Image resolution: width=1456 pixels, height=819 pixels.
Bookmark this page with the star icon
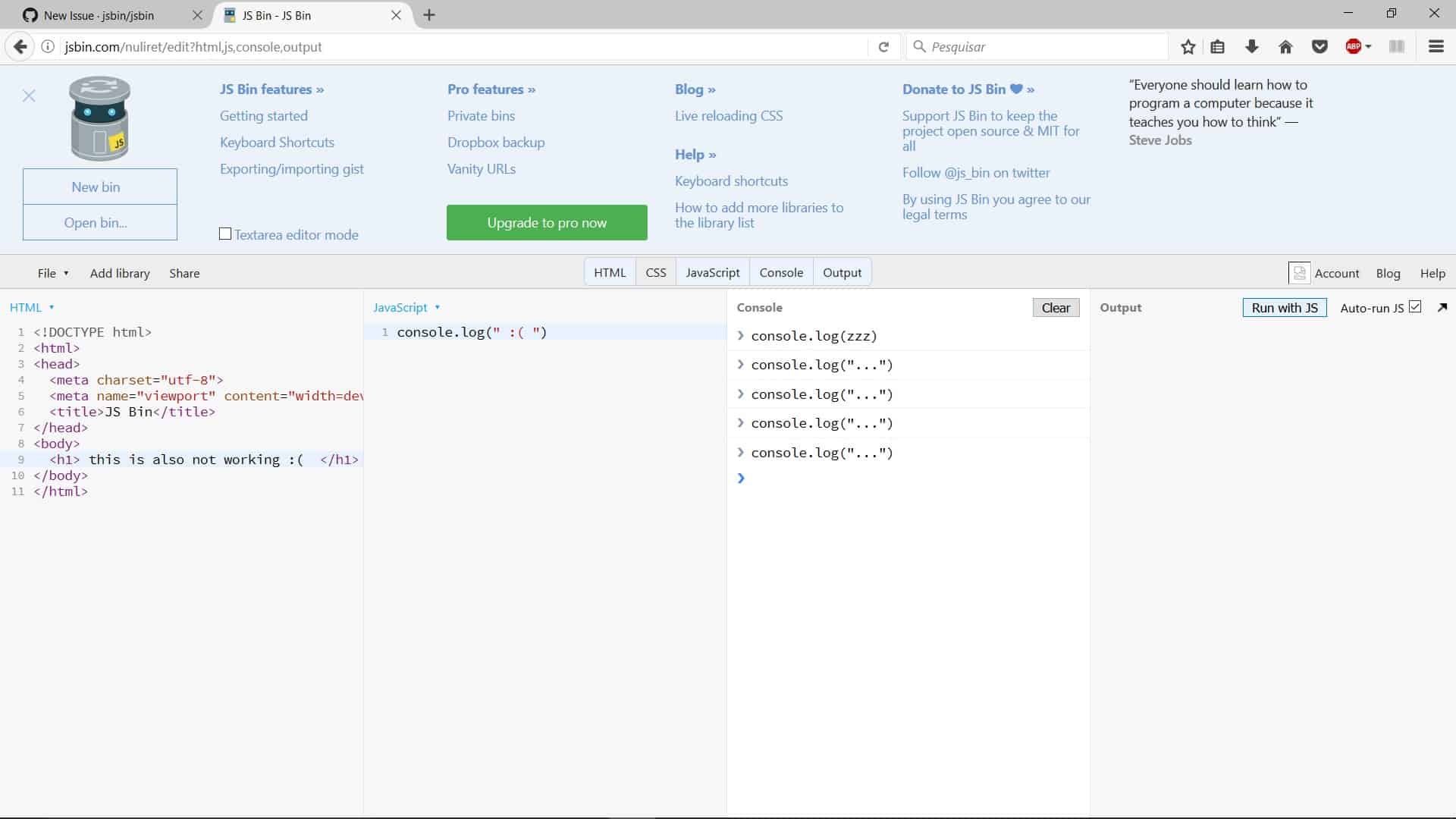point(1188,47)
